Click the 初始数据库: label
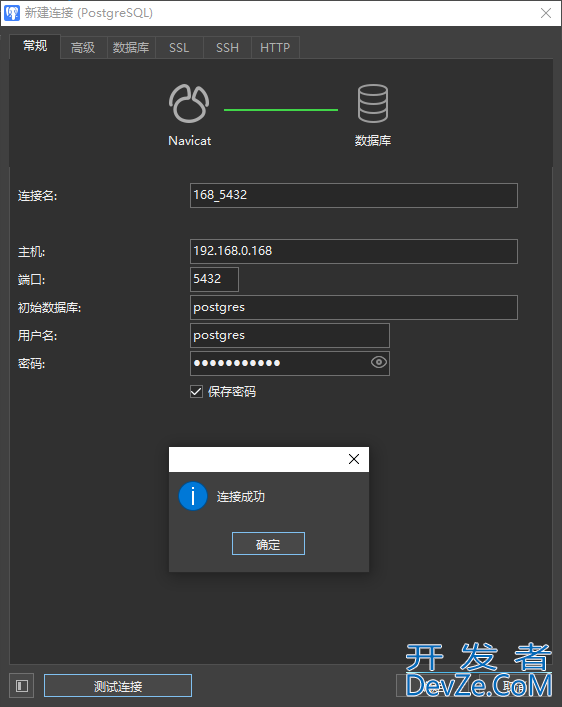This screenshot has width=562, height=707. tap(50, 308)
